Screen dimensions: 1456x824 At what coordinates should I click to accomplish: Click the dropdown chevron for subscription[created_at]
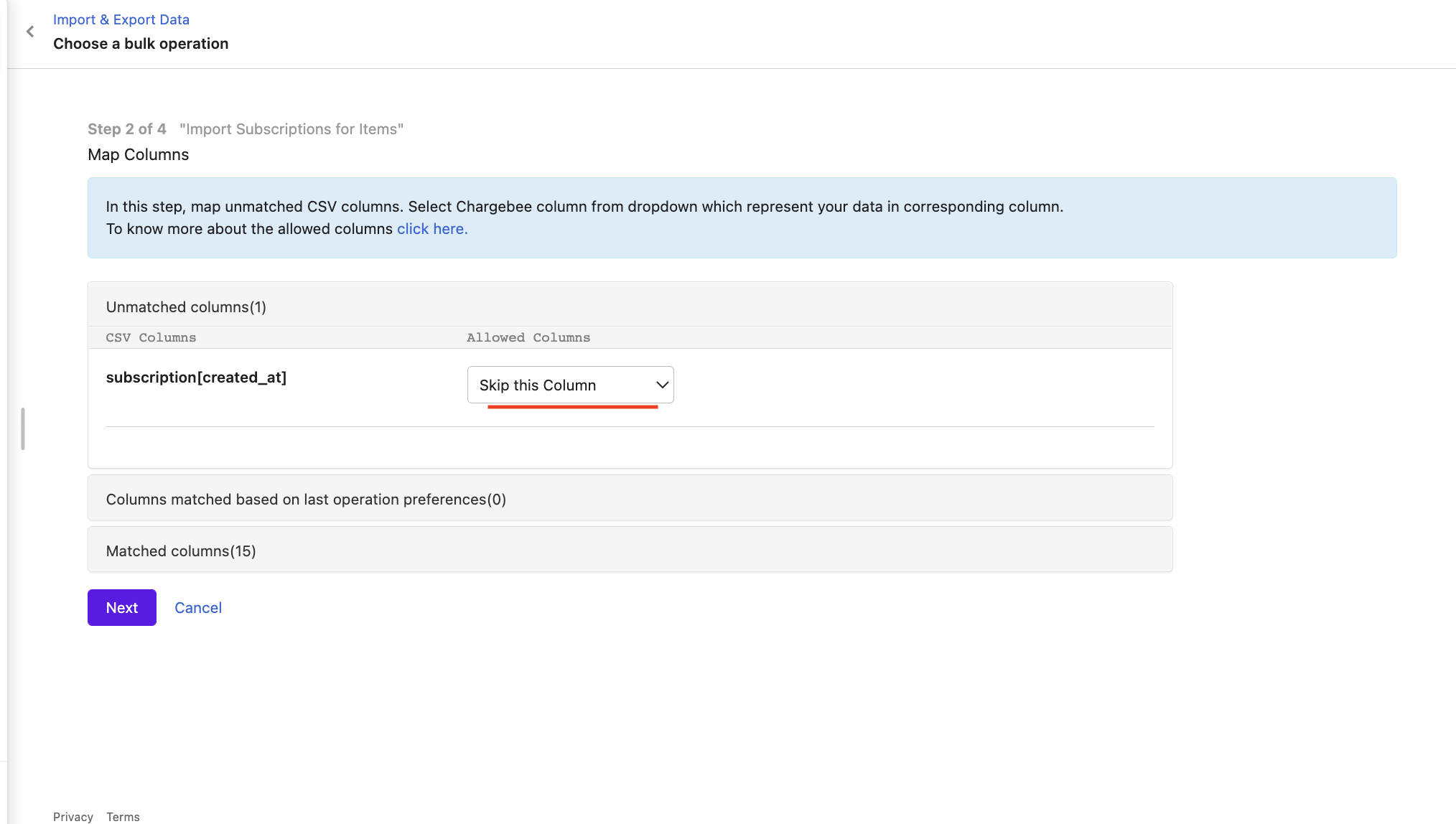tap(662, 385)
